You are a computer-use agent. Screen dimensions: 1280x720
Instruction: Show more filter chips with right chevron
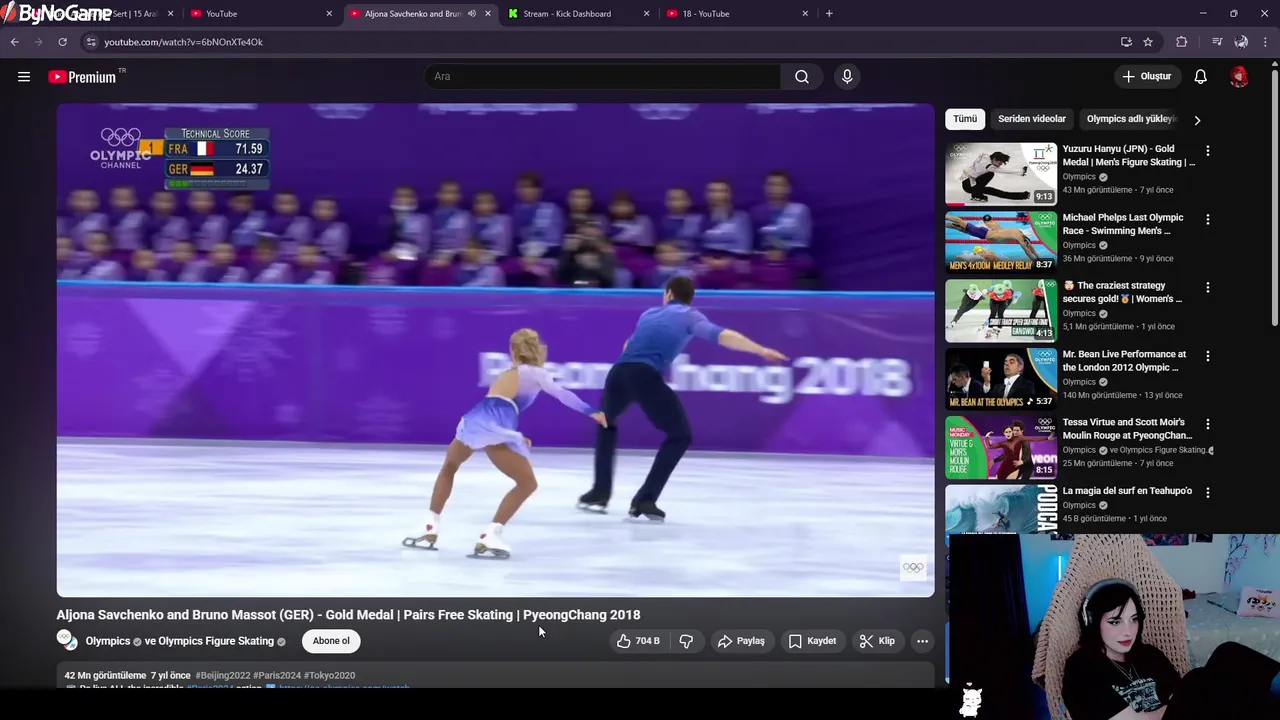point(1197,120)
